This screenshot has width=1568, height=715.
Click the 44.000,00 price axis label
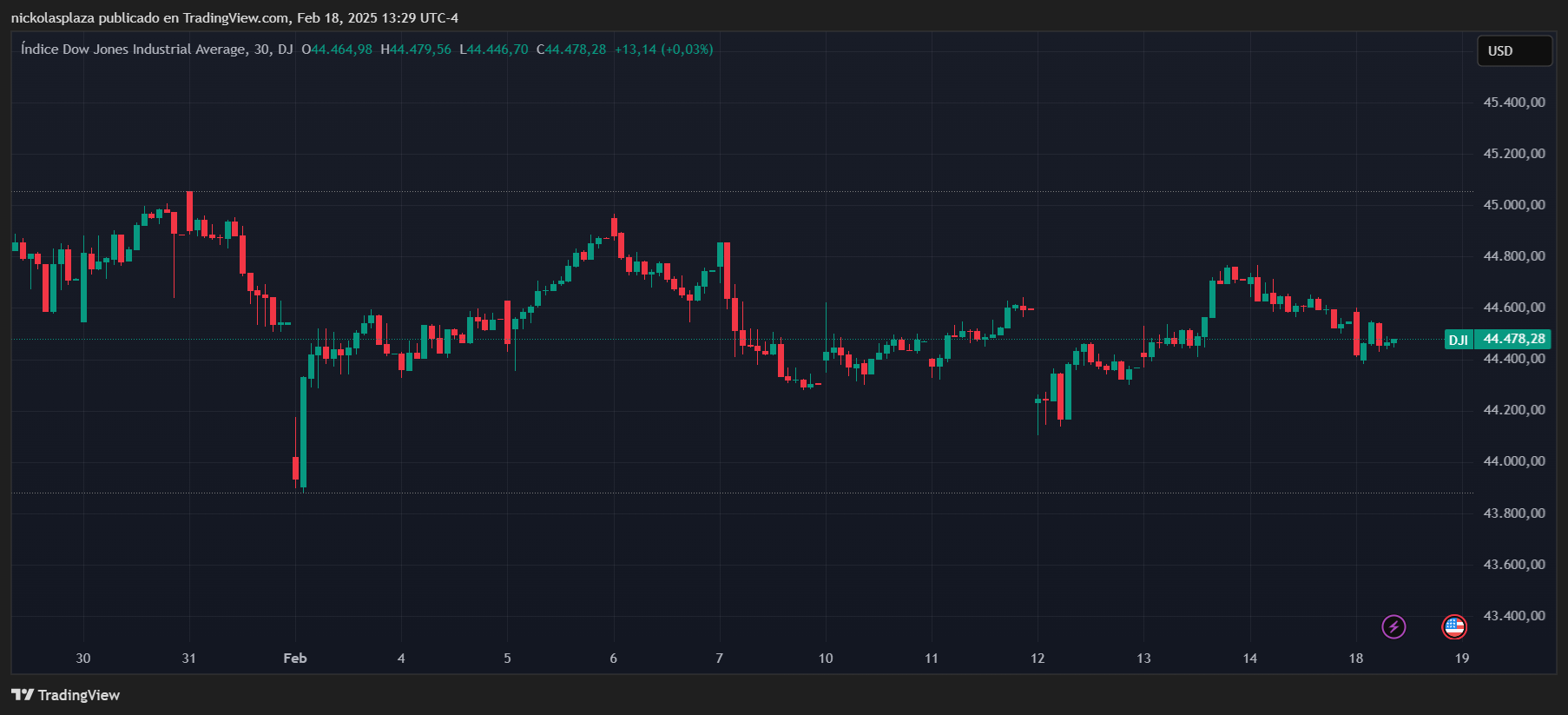click(1514, 461)
